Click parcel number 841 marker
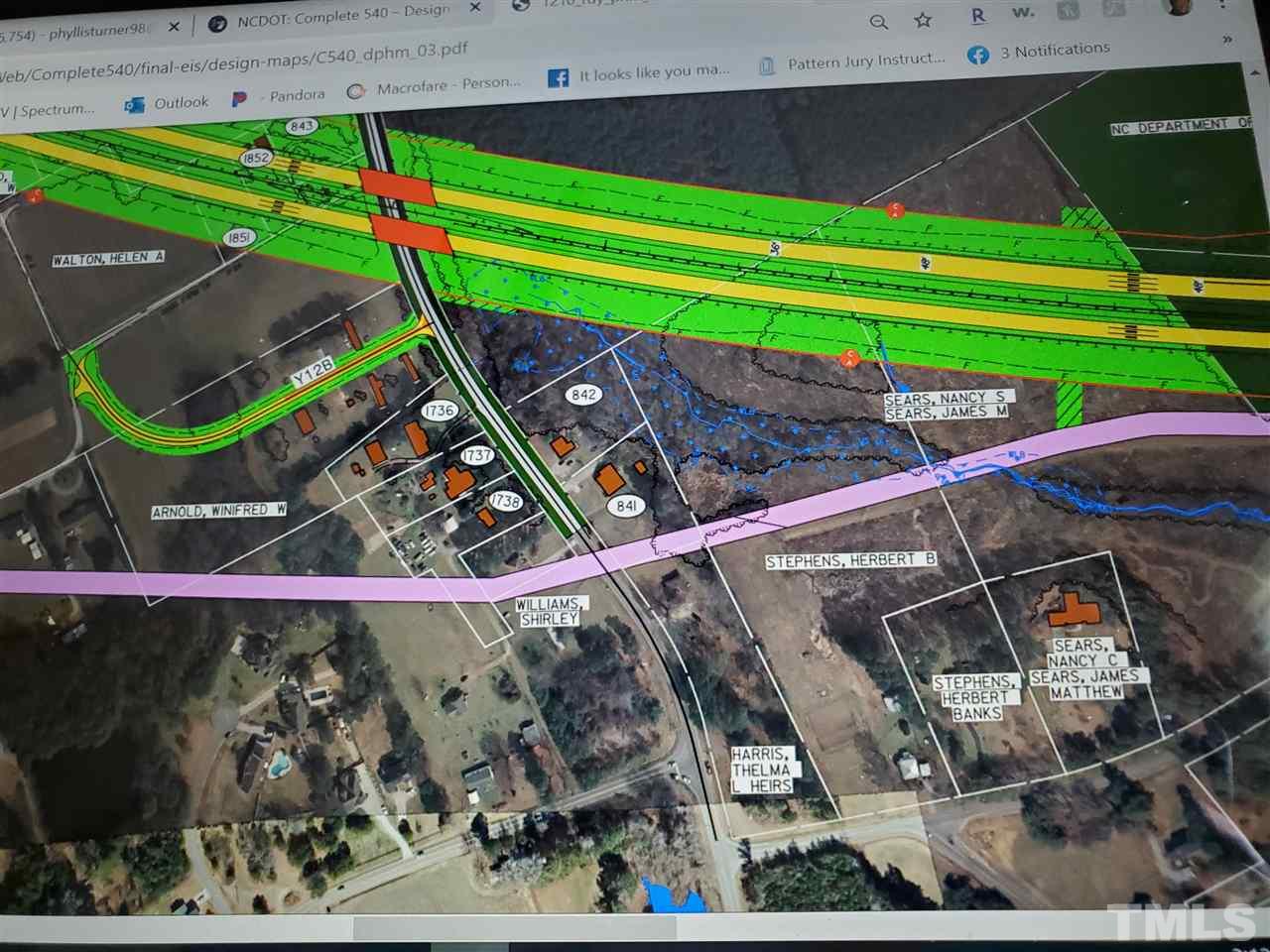1270x952 pixels. [x=626, y=506]
